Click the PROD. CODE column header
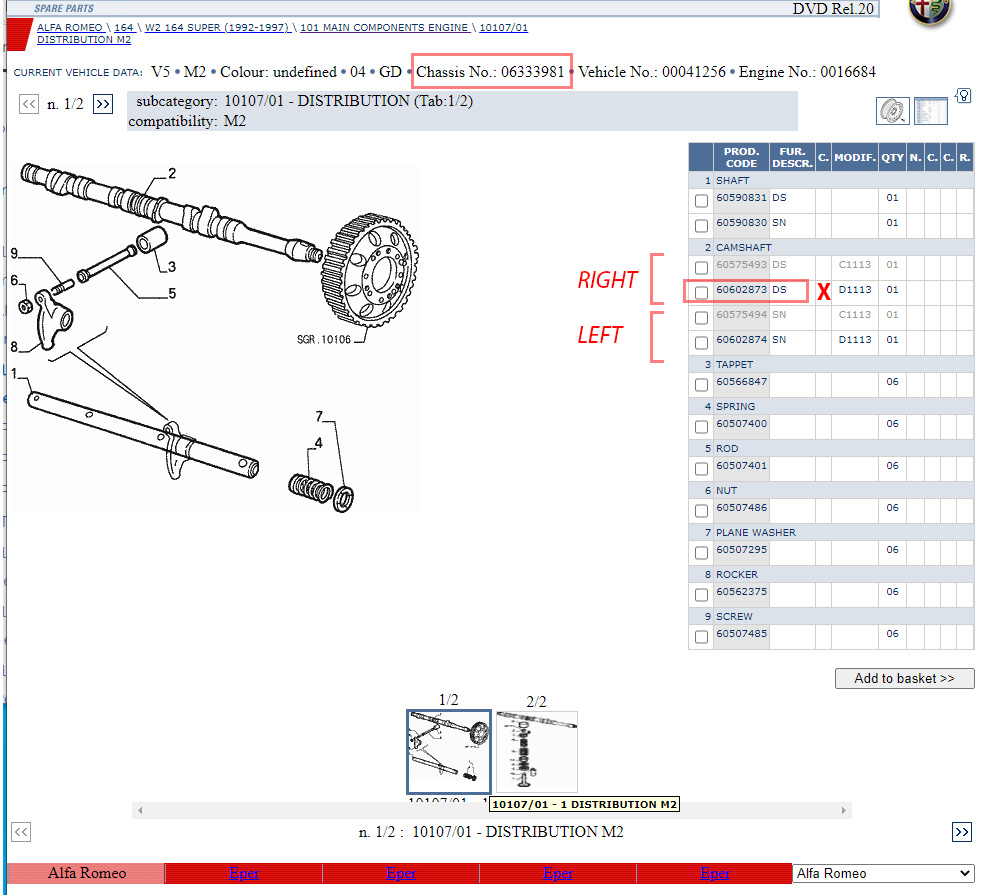 pyautogui.click(x=742, y=157)
